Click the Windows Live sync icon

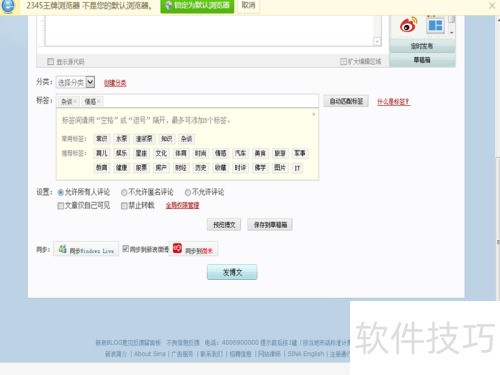[63, 249]
